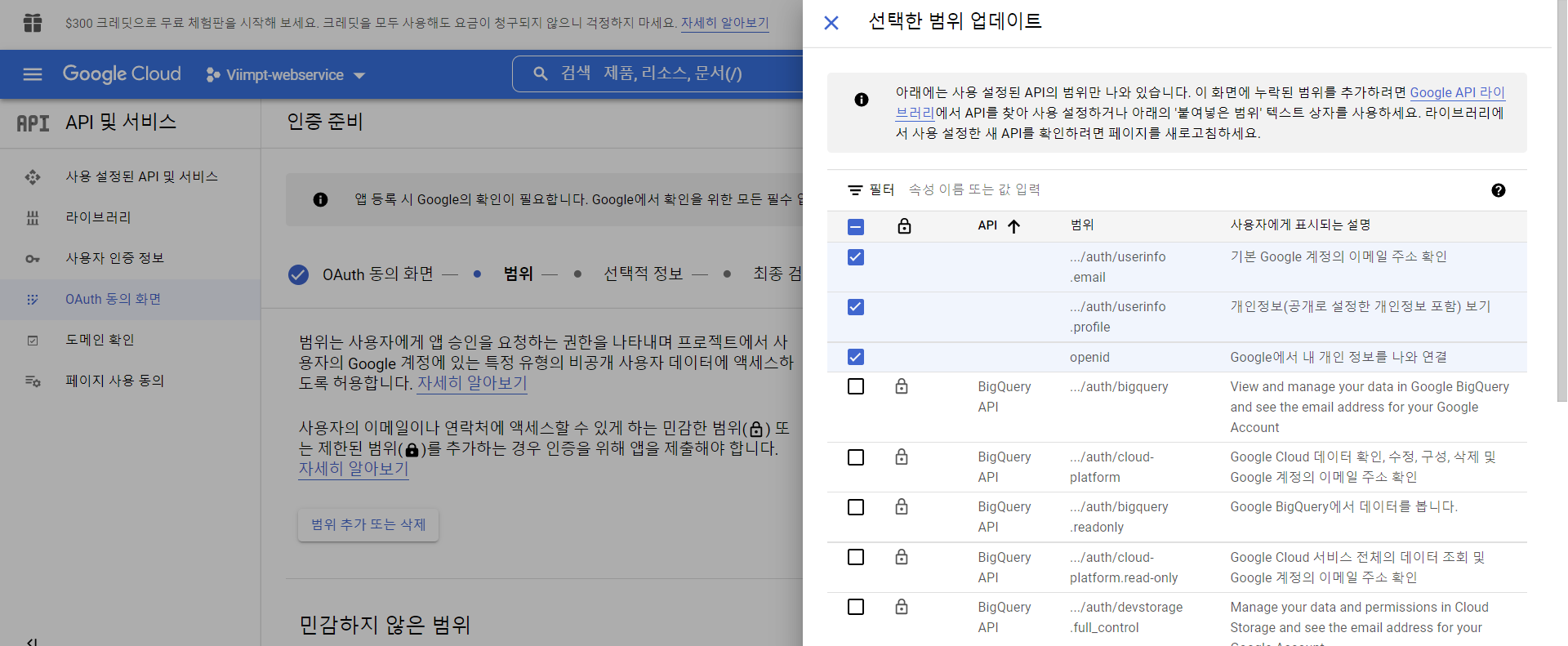
Task: Click the project icon beside Viimpt-webservice
Action: click(x=213, y=74)
